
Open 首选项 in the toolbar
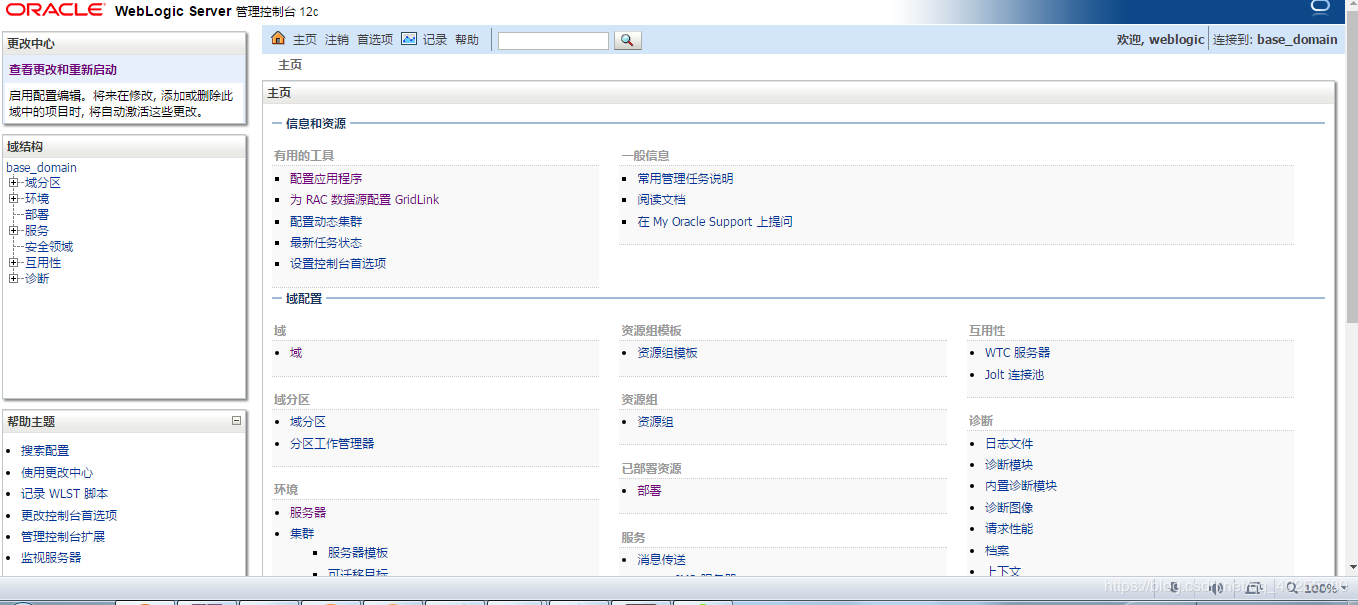point(375,40)
